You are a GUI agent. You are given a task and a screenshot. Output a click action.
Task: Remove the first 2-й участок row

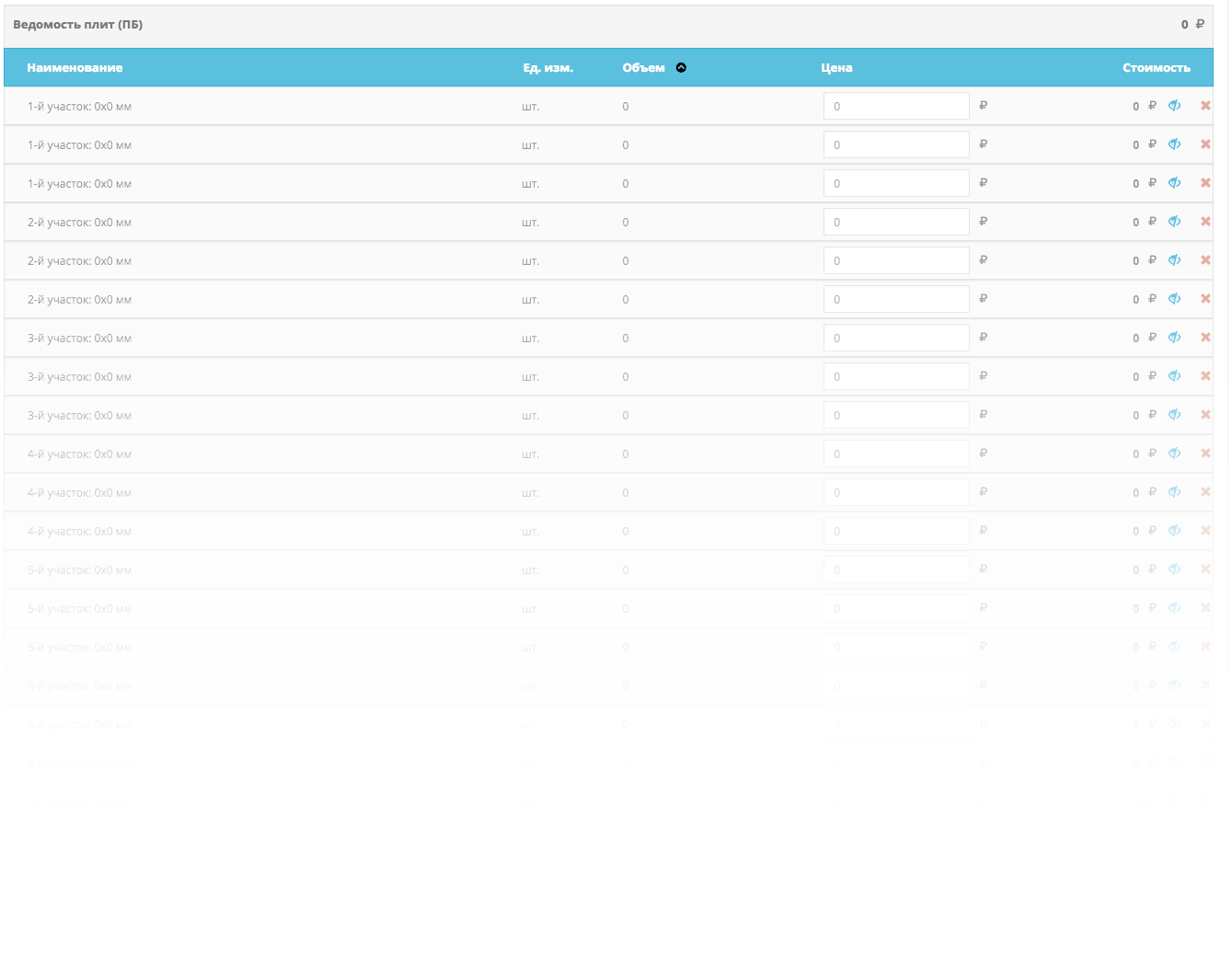tap(1204, 222)
